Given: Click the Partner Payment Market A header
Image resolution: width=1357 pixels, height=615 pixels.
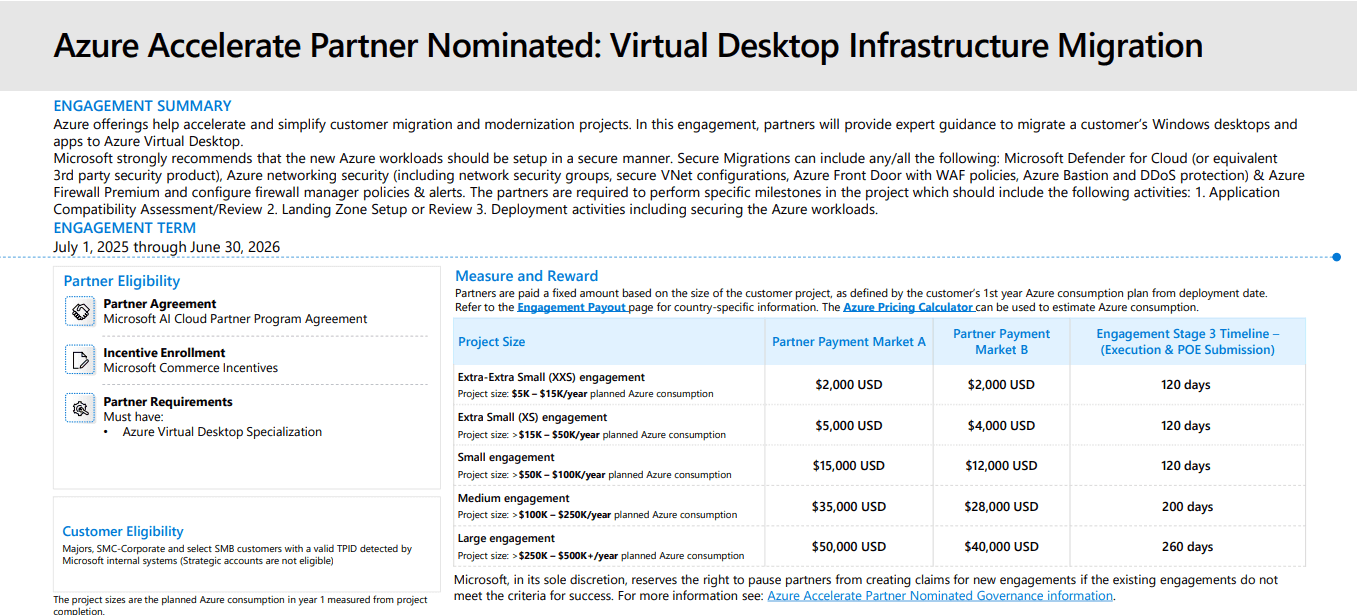Looking at the screenshot, I should 849,342.
